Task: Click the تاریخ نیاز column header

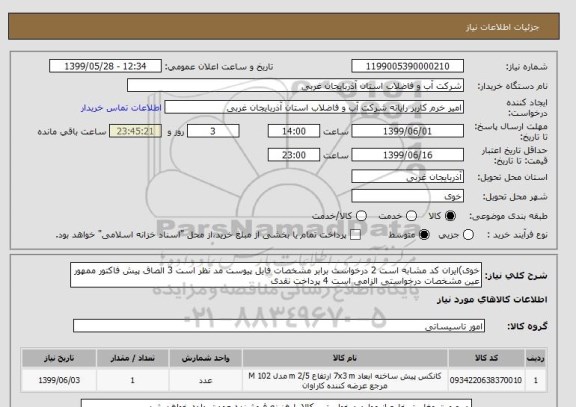Action: [59, 358]
